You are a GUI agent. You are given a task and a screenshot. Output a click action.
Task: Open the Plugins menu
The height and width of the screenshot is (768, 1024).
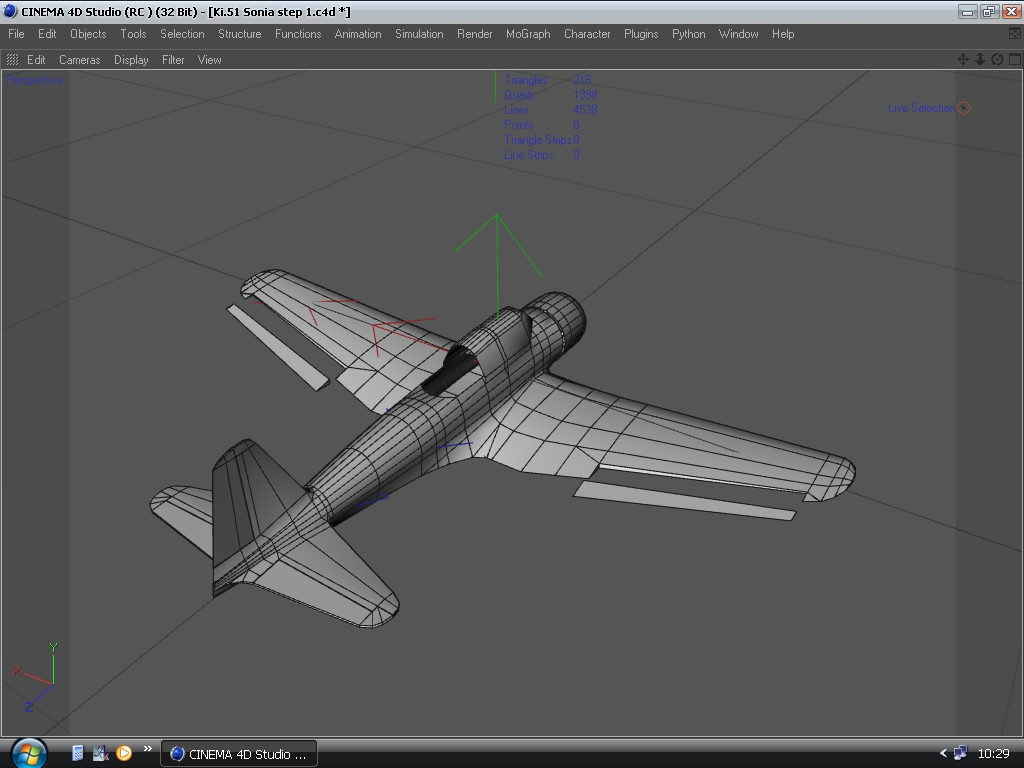click(x=641, y=34)
